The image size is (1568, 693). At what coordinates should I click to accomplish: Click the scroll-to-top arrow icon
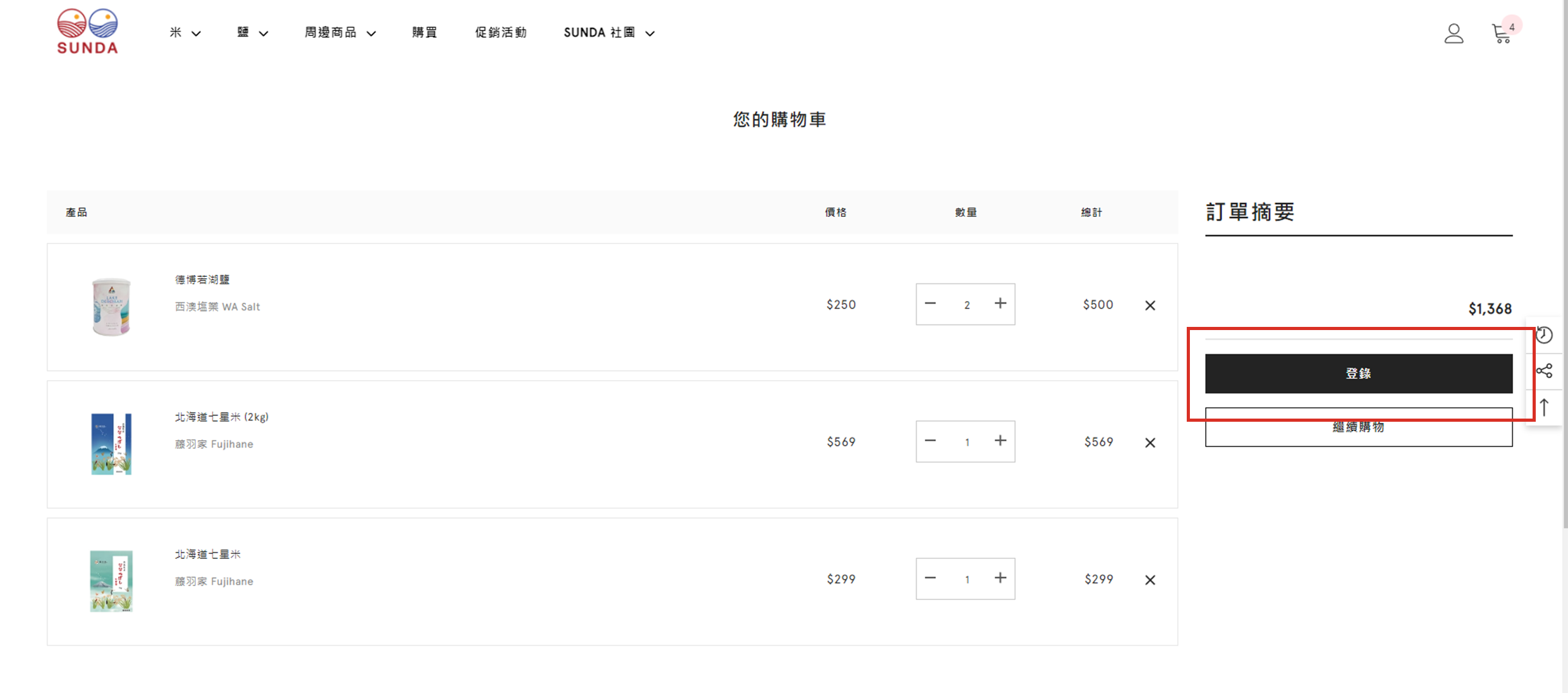pos(1544,407)
